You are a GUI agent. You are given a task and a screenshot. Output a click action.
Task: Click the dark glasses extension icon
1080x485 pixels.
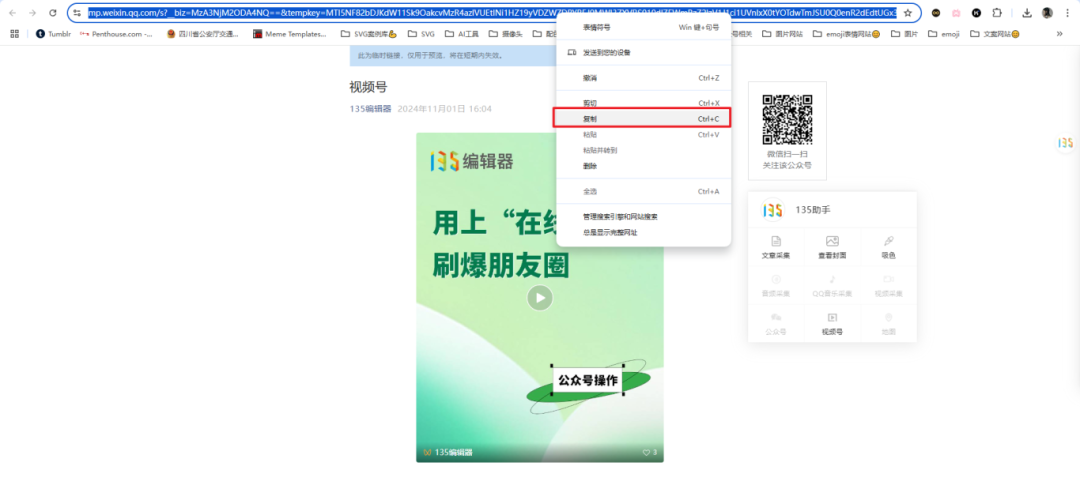[x=935, y=13]
